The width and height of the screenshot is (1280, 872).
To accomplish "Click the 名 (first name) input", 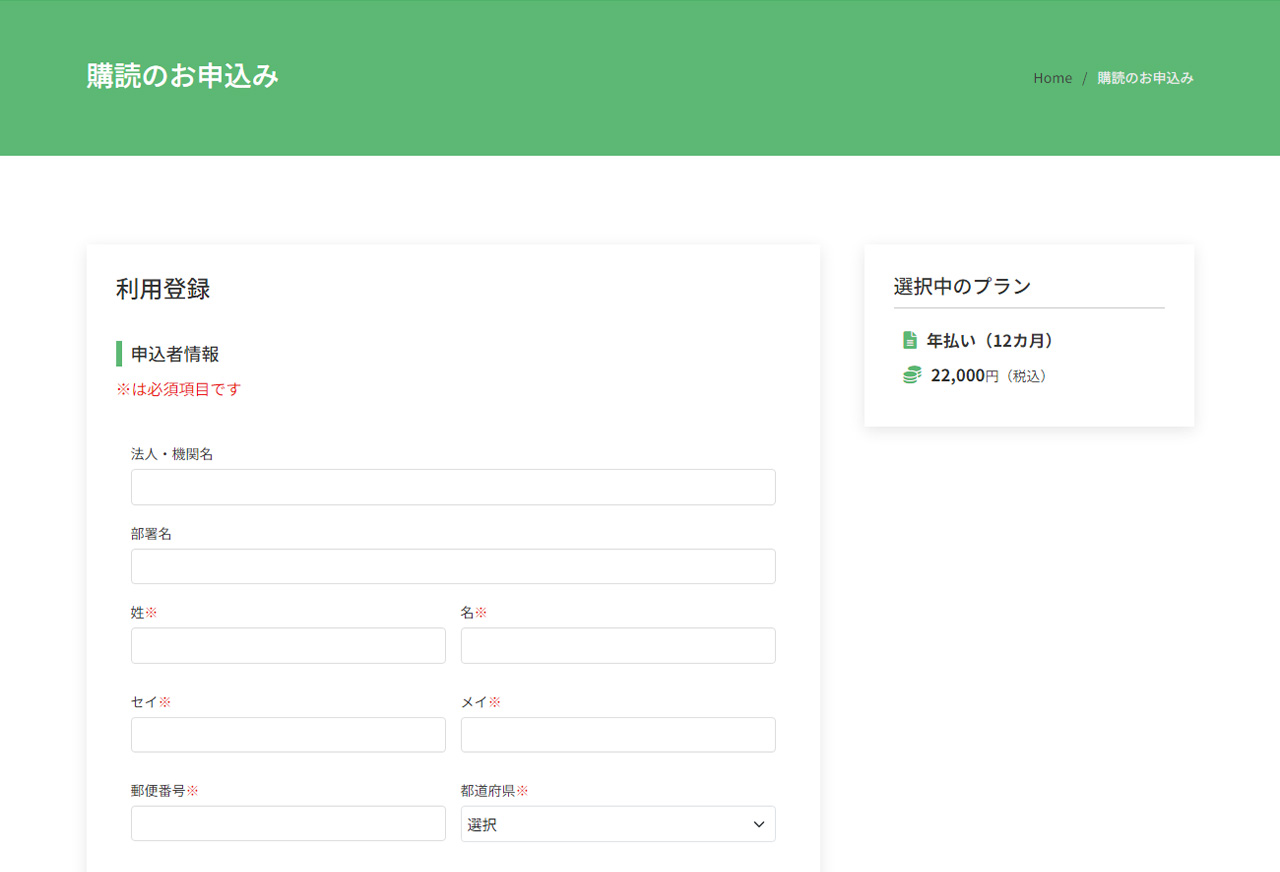I will point(617,645).
